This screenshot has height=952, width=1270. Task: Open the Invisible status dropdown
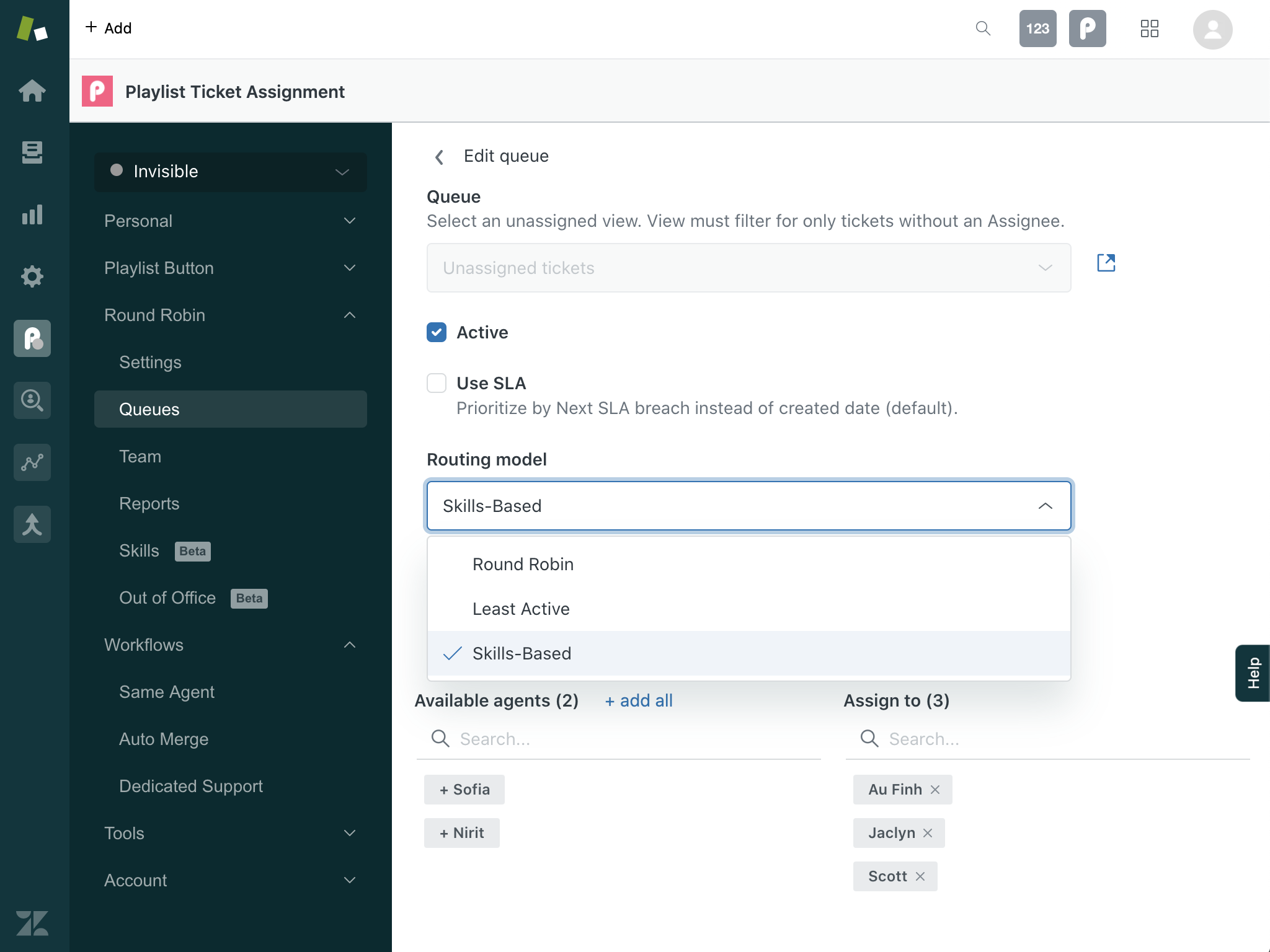tap(231, 172)
